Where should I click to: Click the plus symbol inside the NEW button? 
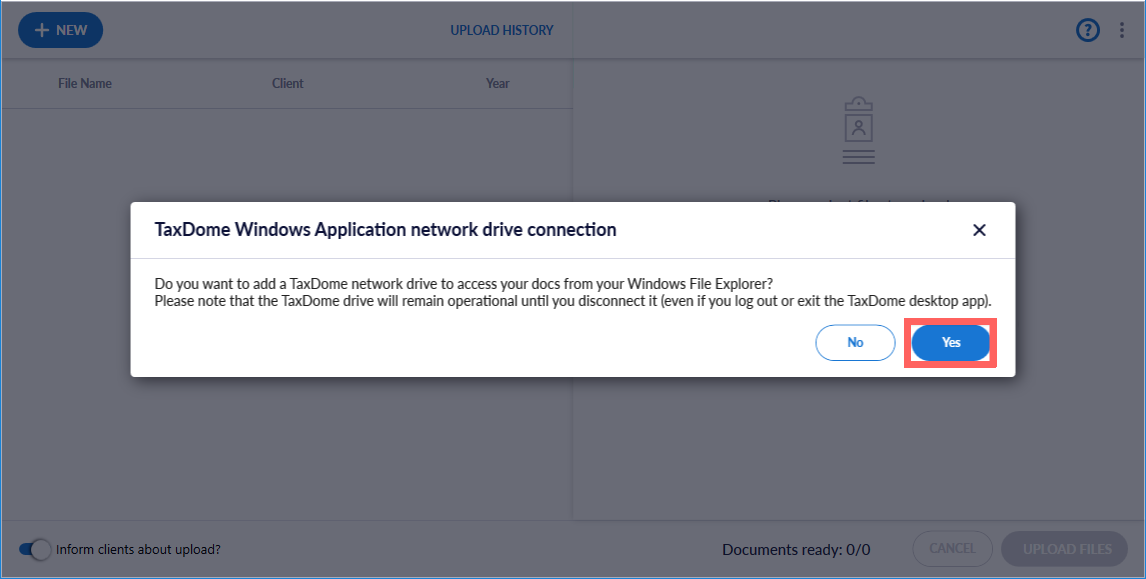pos(42,30)
